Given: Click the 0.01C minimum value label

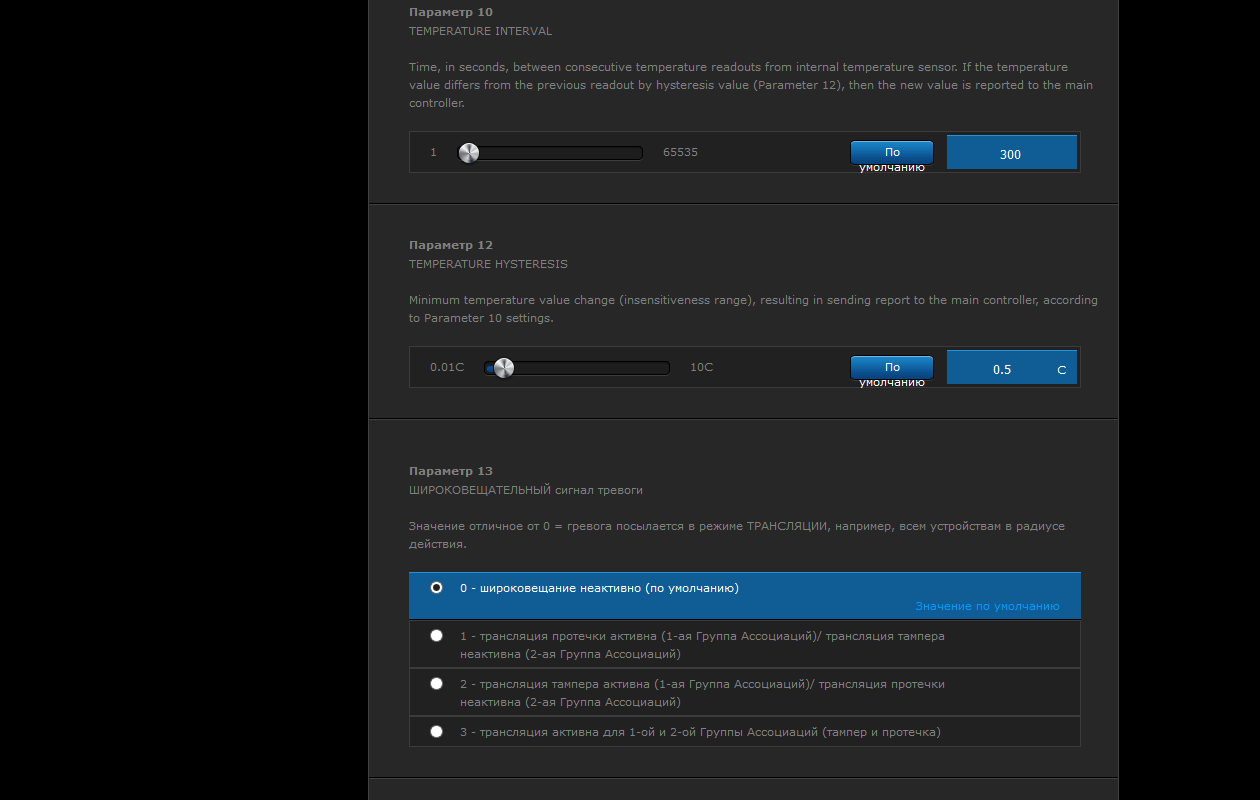Looking at the screenshot, I should pyautogui.click(x=447, y=367).
